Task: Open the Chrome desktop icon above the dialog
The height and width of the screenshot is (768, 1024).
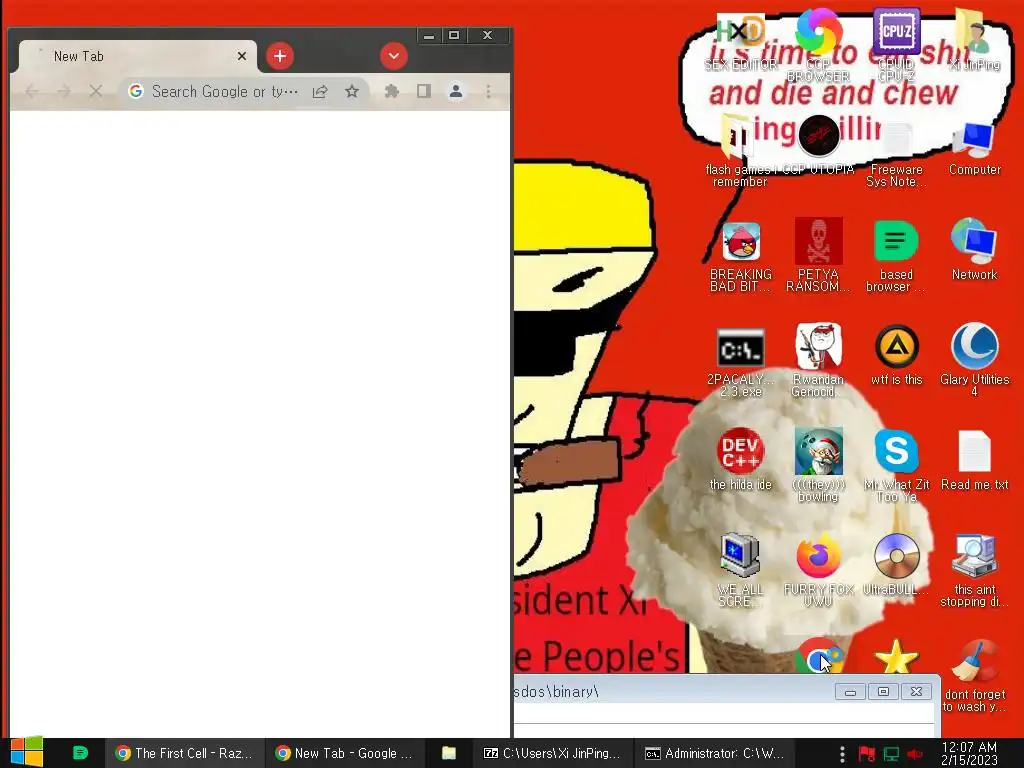Action: tap(818, 656)
